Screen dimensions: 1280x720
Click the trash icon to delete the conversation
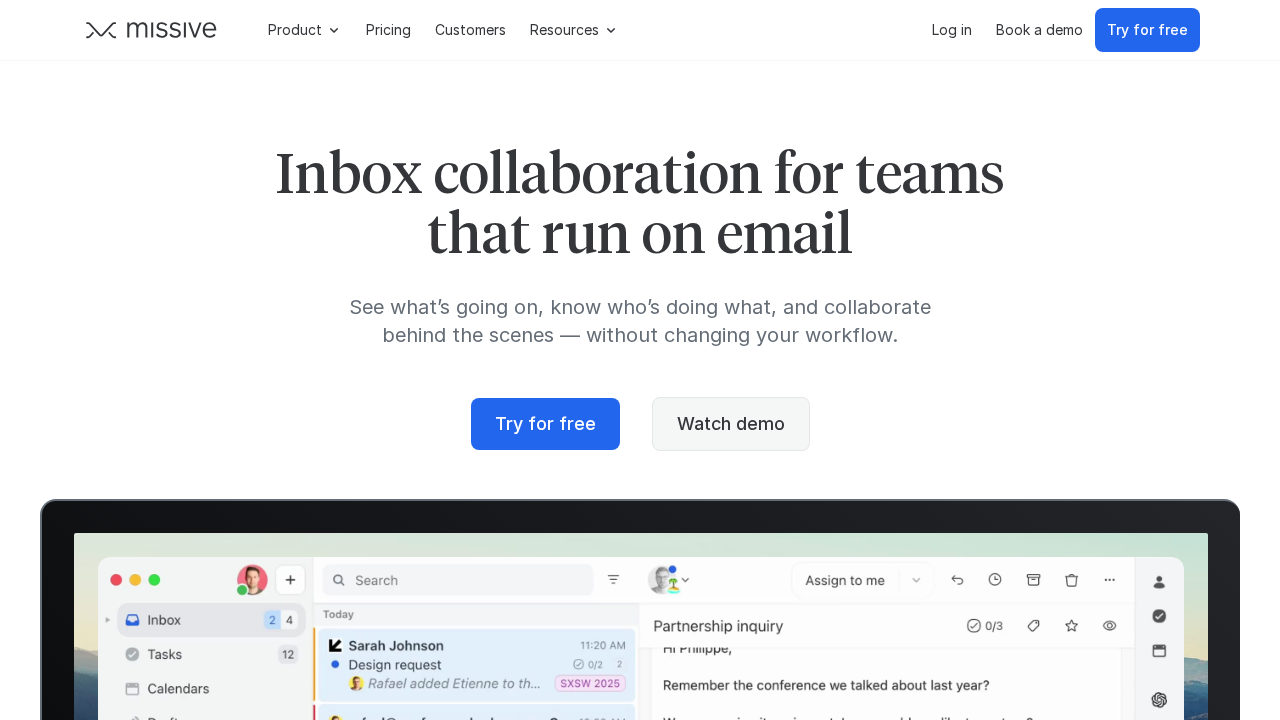[1072, 580]
